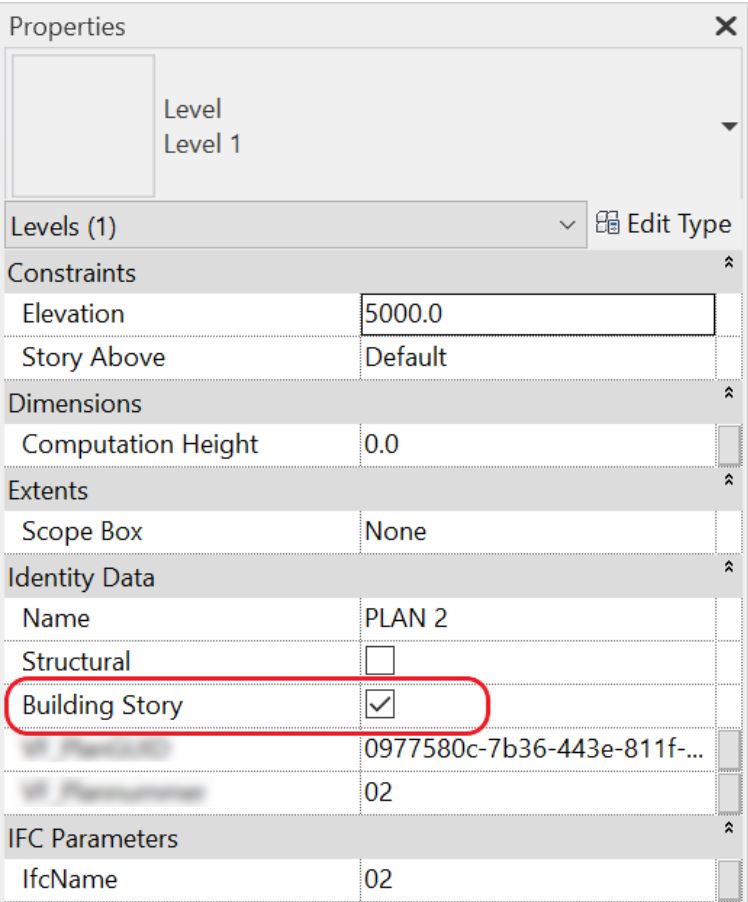The width and height of the screenshot is (748, 902).
Task: Click the Elevation value field 5000.0
Action: [x=538, y=315]
